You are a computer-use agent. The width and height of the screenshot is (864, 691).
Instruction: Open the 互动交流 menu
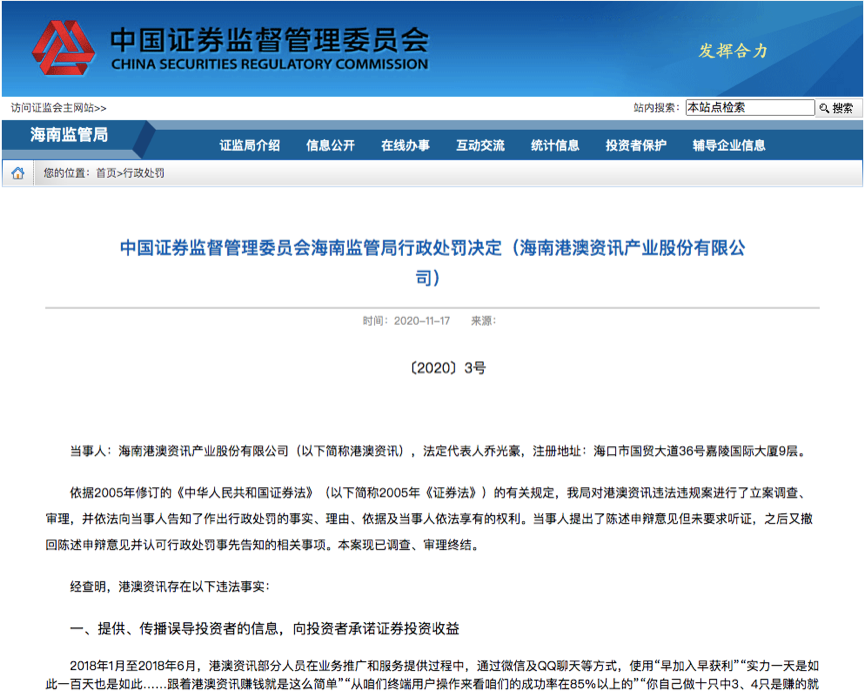480,145
